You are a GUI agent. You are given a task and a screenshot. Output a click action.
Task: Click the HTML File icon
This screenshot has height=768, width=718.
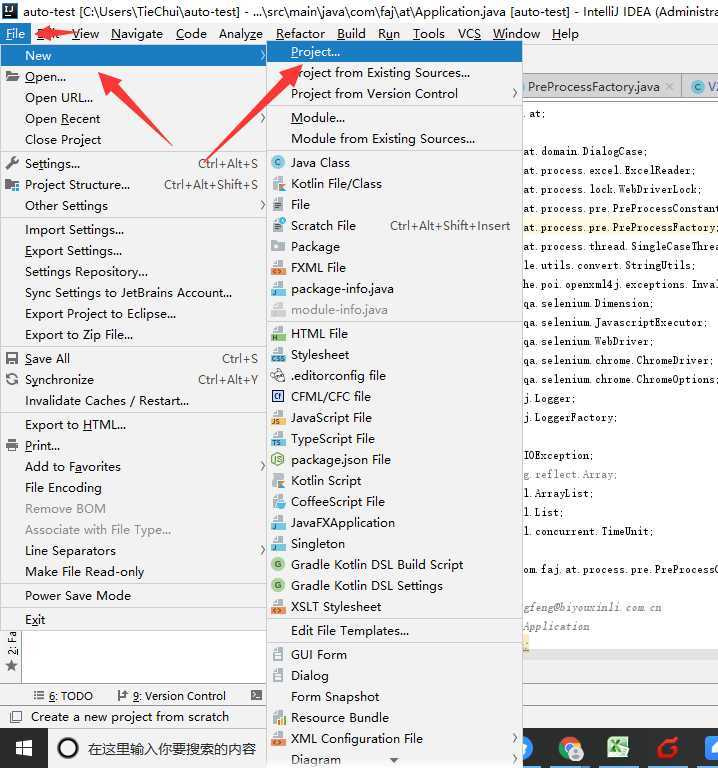click(278, 334)
